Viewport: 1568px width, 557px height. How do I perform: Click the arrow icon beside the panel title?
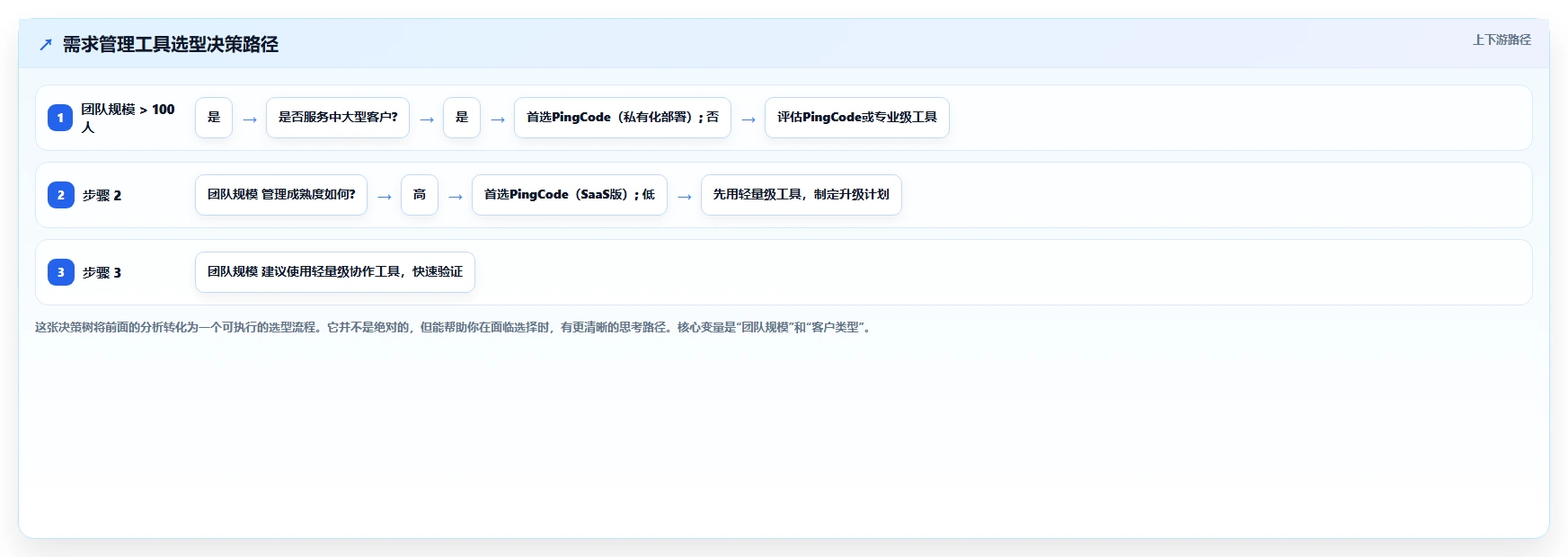tap(46, 45)
